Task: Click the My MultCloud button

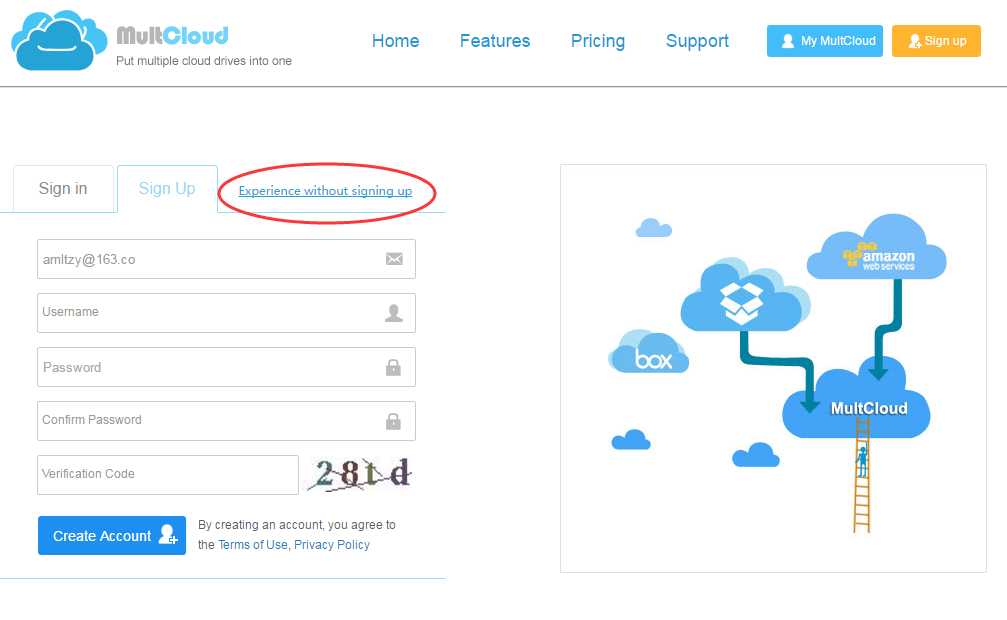Action: [825, 41]
